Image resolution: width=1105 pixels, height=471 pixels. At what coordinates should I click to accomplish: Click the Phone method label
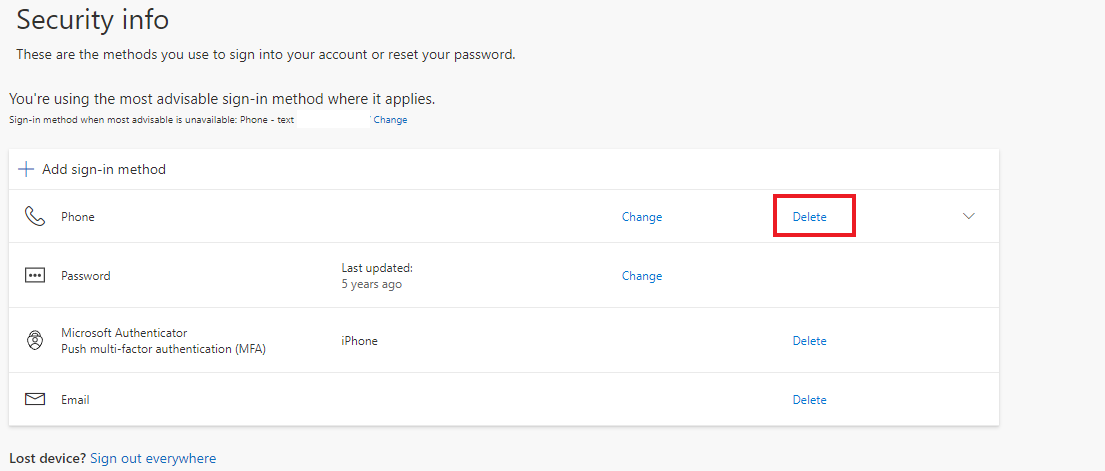point(78,217)
